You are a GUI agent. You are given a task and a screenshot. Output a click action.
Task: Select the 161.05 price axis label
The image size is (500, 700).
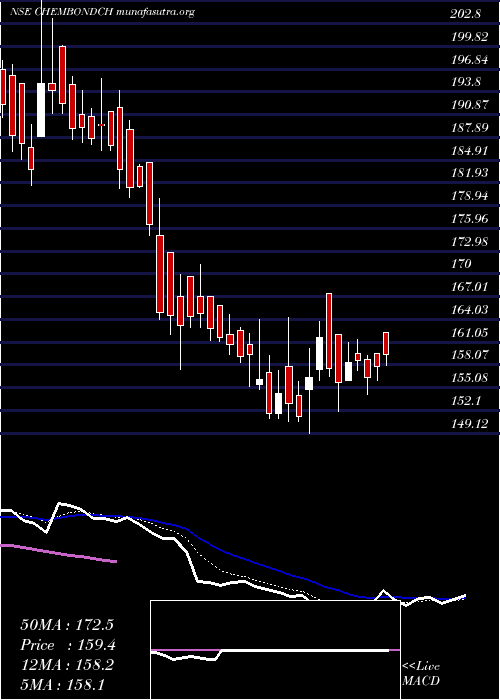pos(469,332)
